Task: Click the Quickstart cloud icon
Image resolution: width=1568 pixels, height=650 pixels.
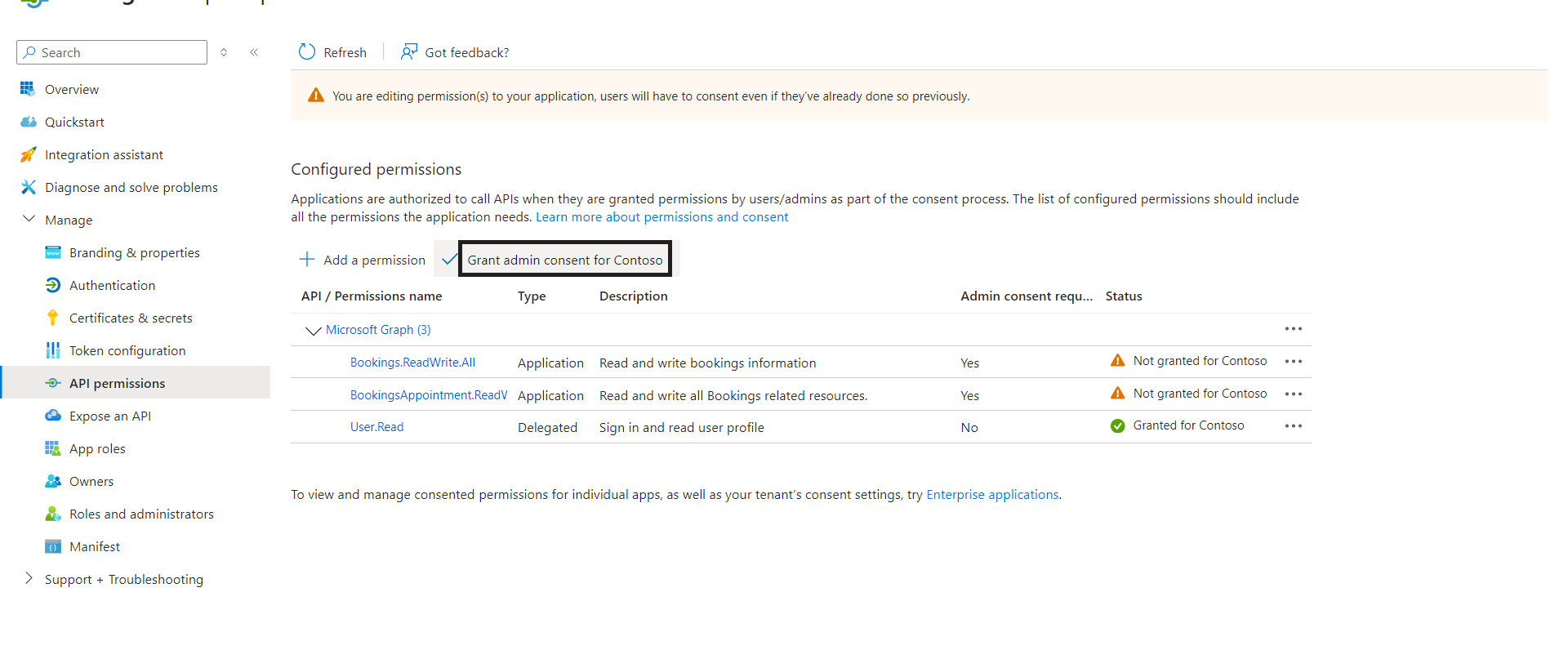Action: tap(28, 122)
